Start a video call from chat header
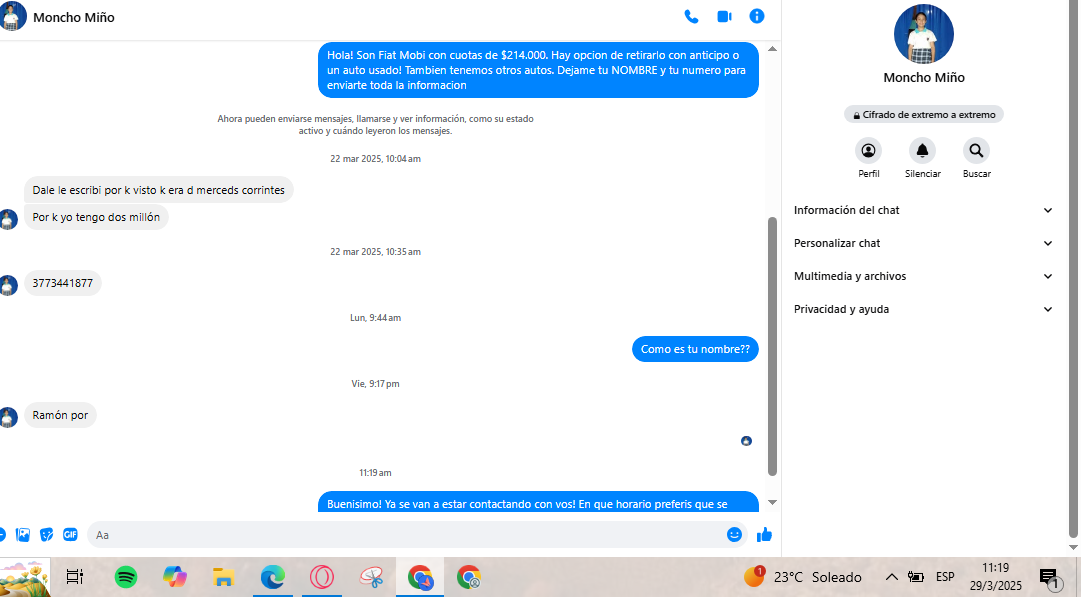 point(724,17)
